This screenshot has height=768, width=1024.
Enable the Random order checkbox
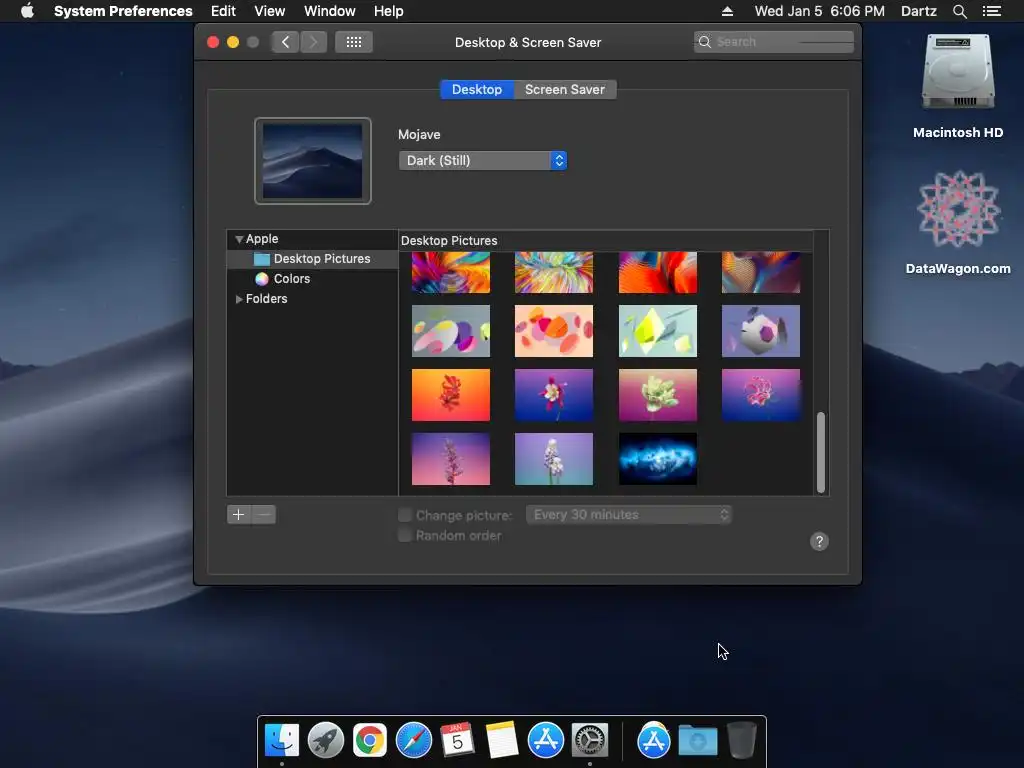405,536
